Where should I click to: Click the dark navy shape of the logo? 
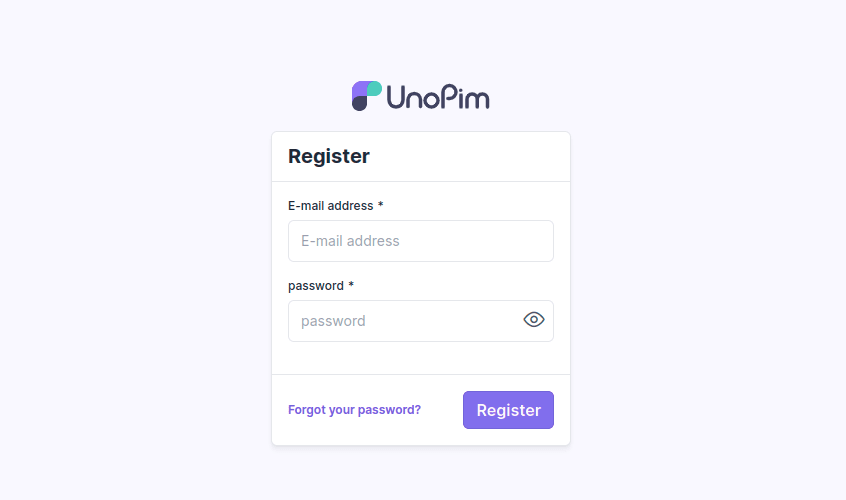coord(359,104)
